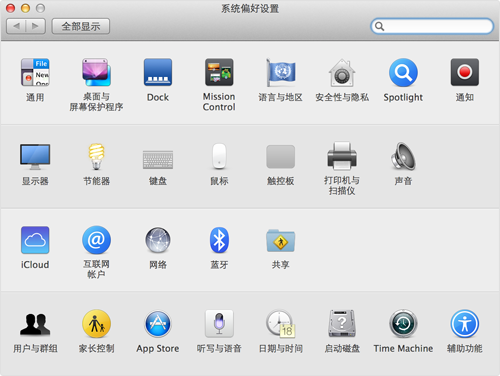Screen dimensions: 500x376
Task: Focus the preferences search field
Action: click(x=432, y=26)
